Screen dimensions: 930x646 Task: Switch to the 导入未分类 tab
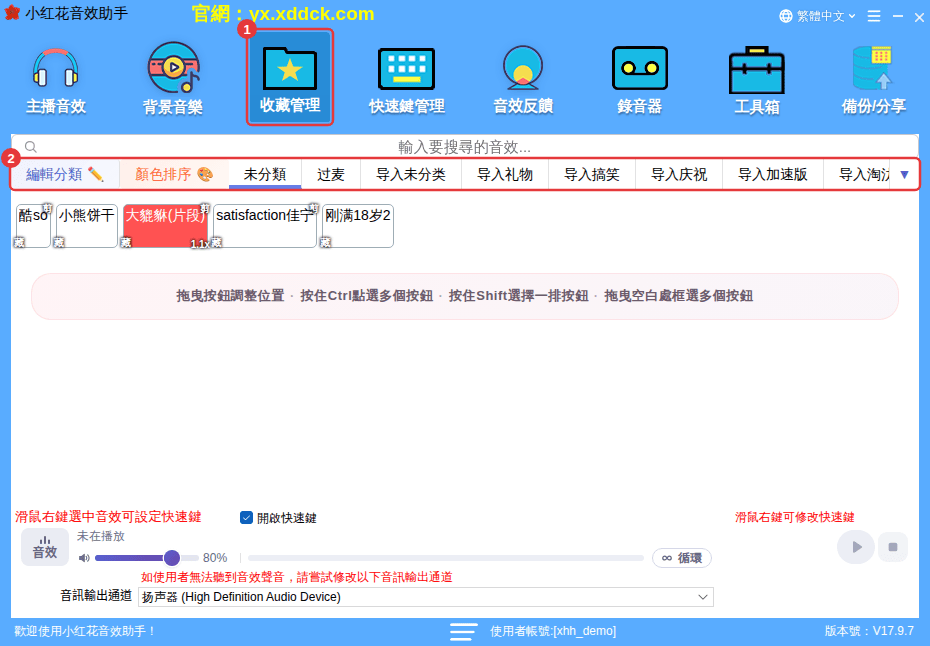410,174
